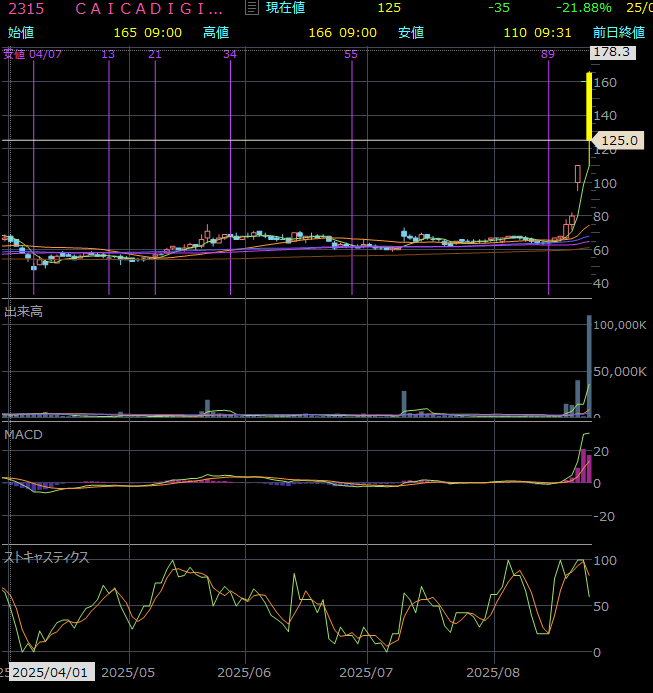Click the tall yellow candlestick

[589, 105]
